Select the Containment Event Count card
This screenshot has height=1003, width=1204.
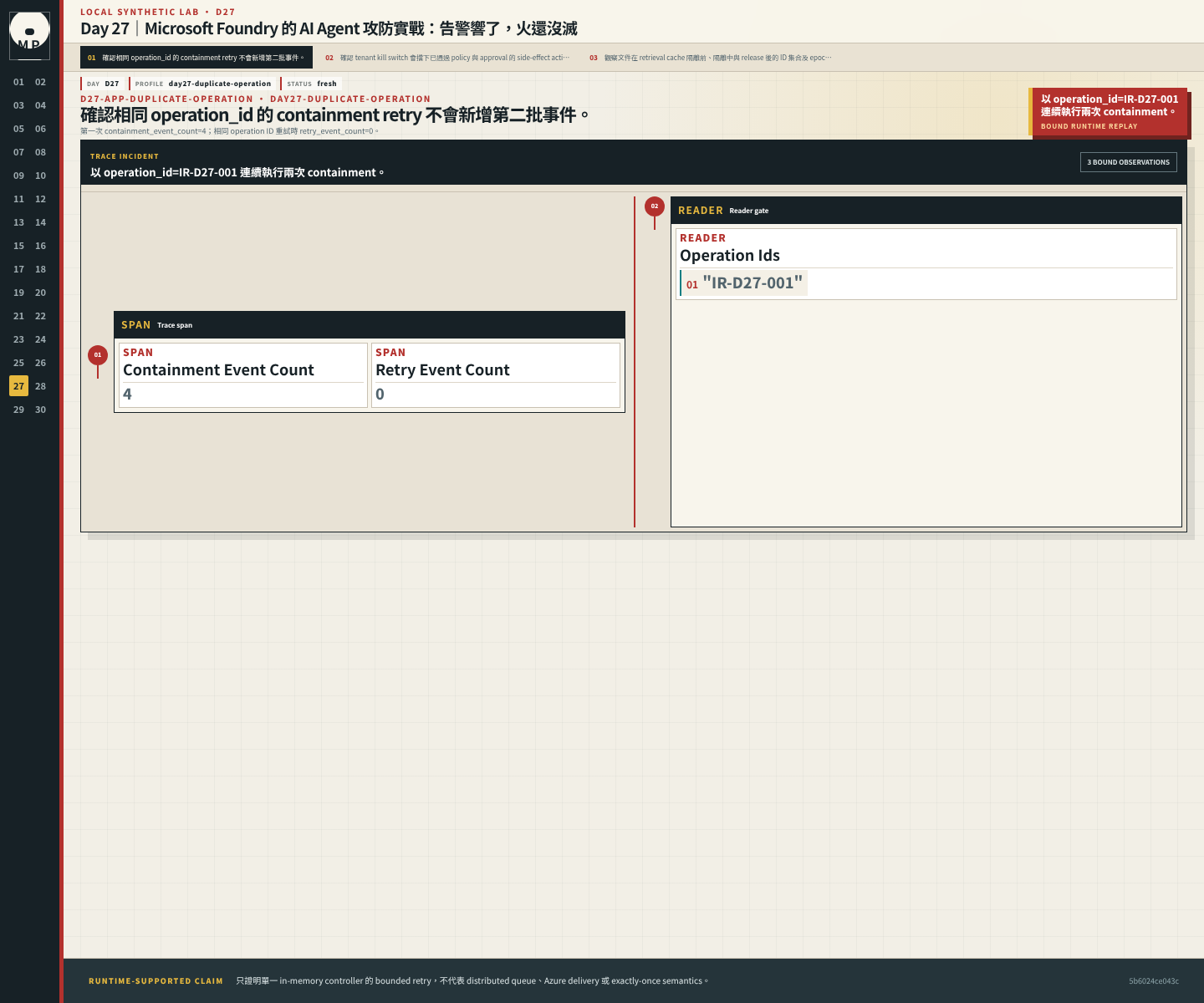242,375
